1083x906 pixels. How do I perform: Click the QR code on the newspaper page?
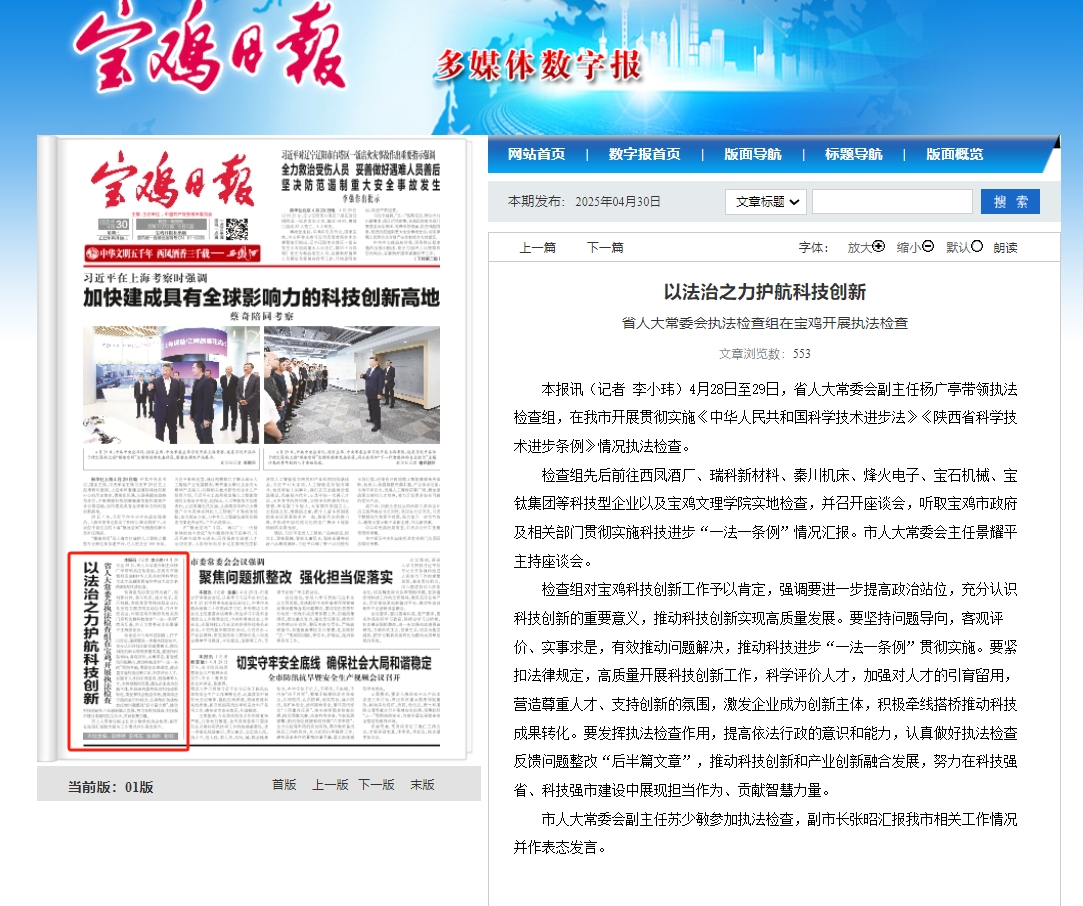(237, 229)
